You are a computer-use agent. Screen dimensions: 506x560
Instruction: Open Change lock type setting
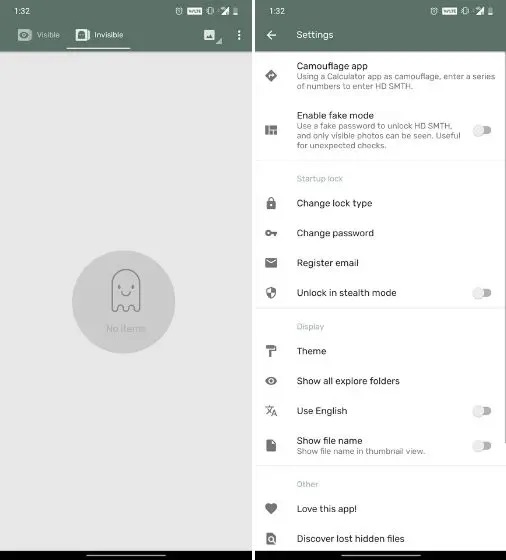click(x=380, y=203)
